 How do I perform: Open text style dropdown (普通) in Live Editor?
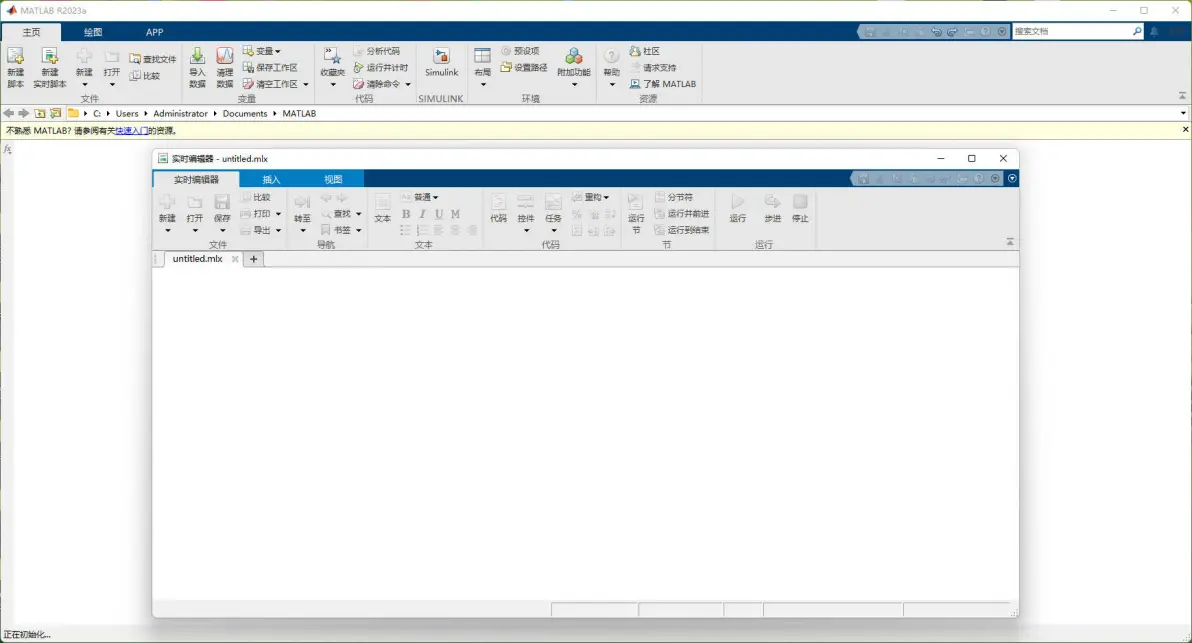pos(420,197)
